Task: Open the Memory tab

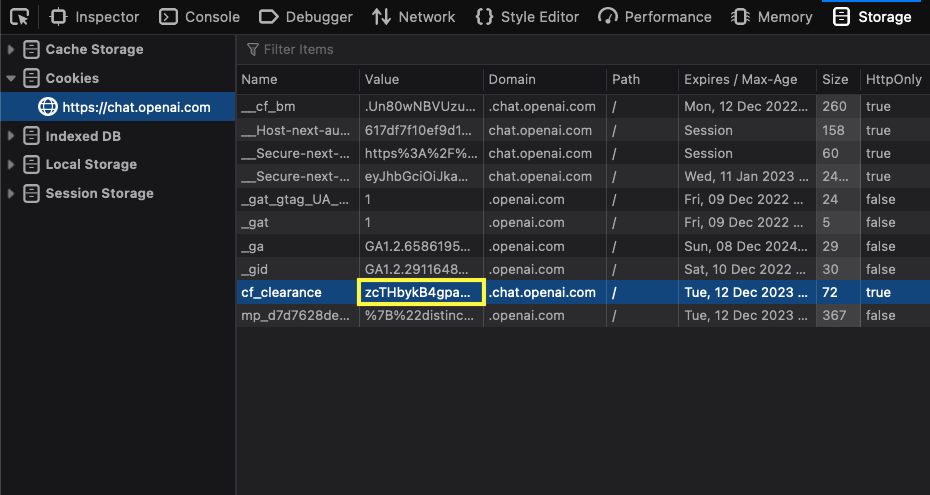Action: coord(771,17)
